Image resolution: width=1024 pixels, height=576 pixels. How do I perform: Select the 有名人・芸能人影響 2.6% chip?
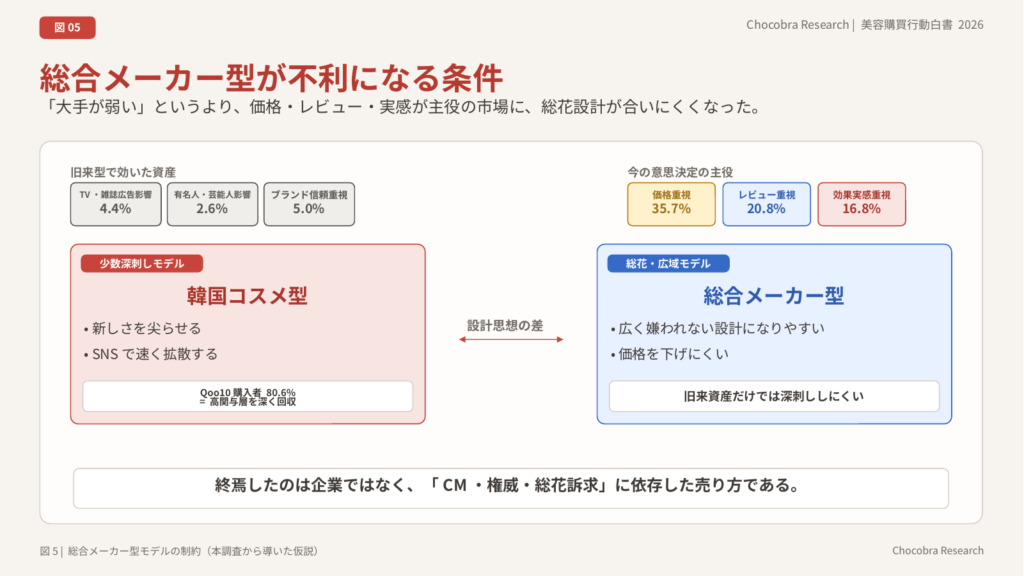coord(212,204)
